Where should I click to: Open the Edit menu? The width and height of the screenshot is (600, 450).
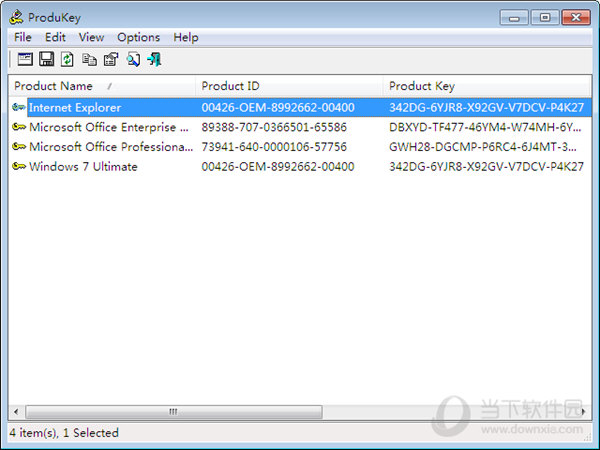55,37
